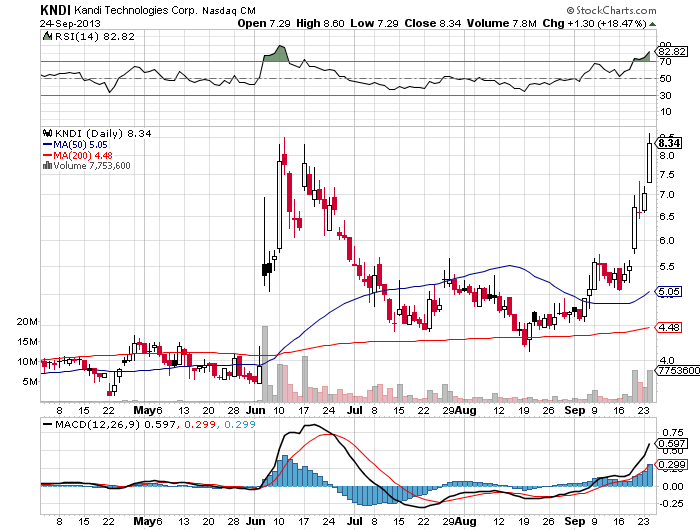Click the RSI 70 axis level label
This screenshot has width=700, height=530.
[x=666, y=62]
